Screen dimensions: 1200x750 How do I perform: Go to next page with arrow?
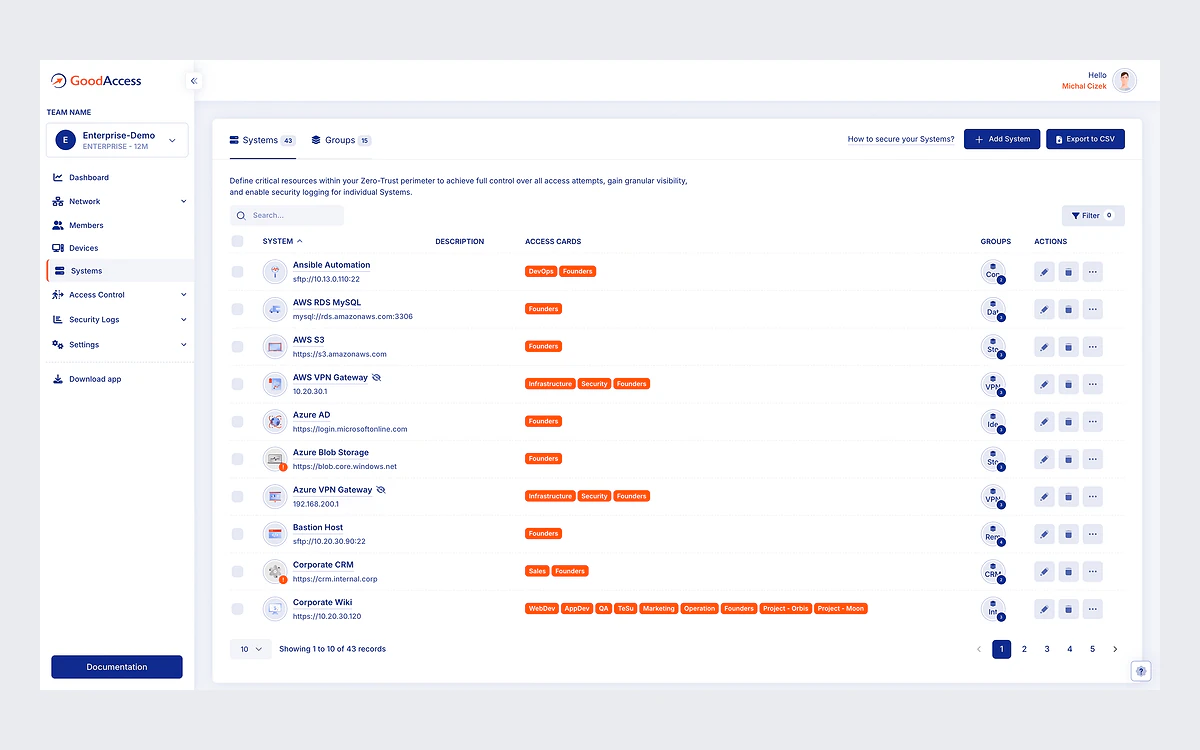[x=1115, y=649]
